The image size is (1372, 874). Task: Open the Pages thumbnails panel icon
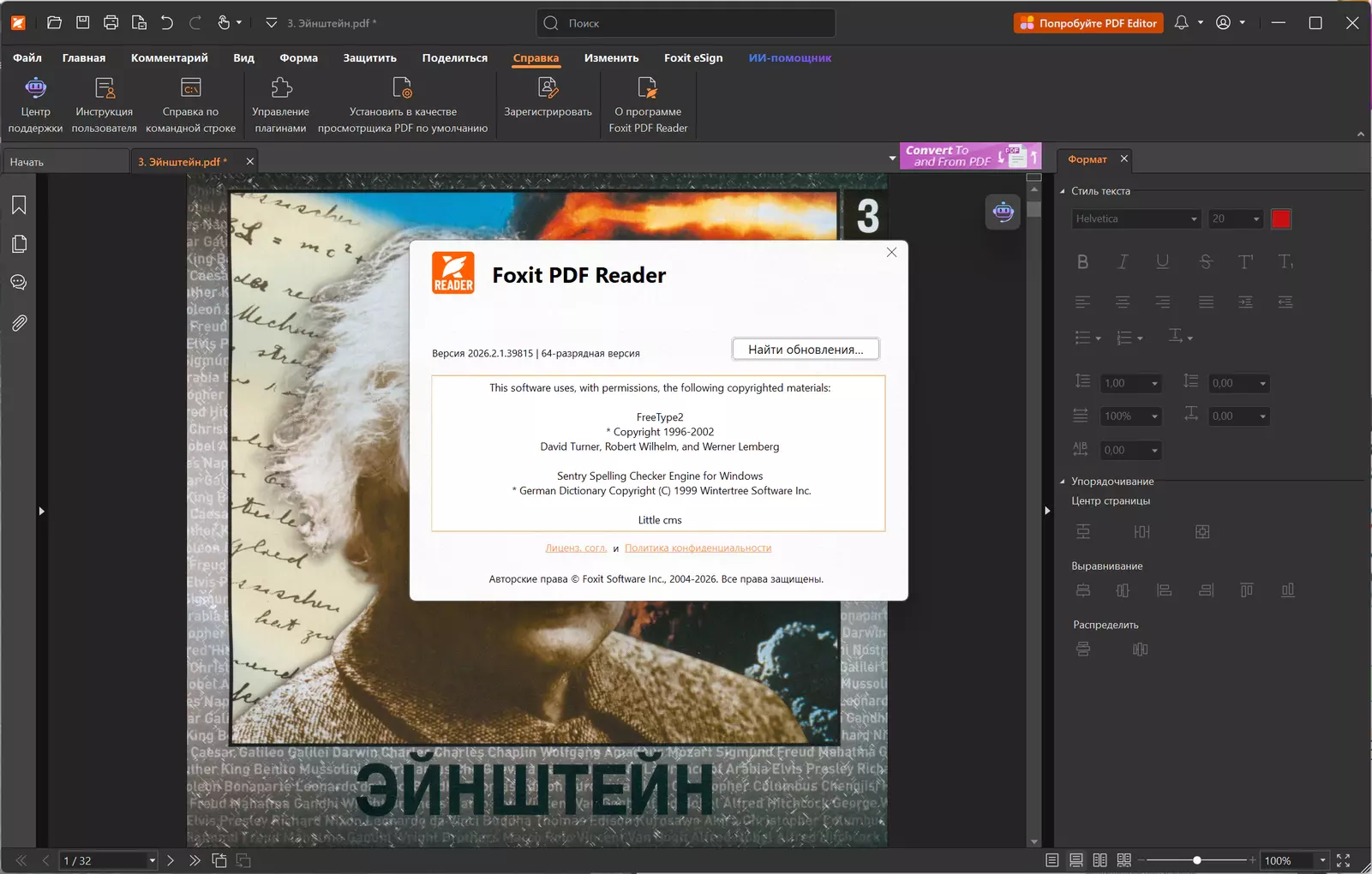pyautogui.click(x=19, y=244)
